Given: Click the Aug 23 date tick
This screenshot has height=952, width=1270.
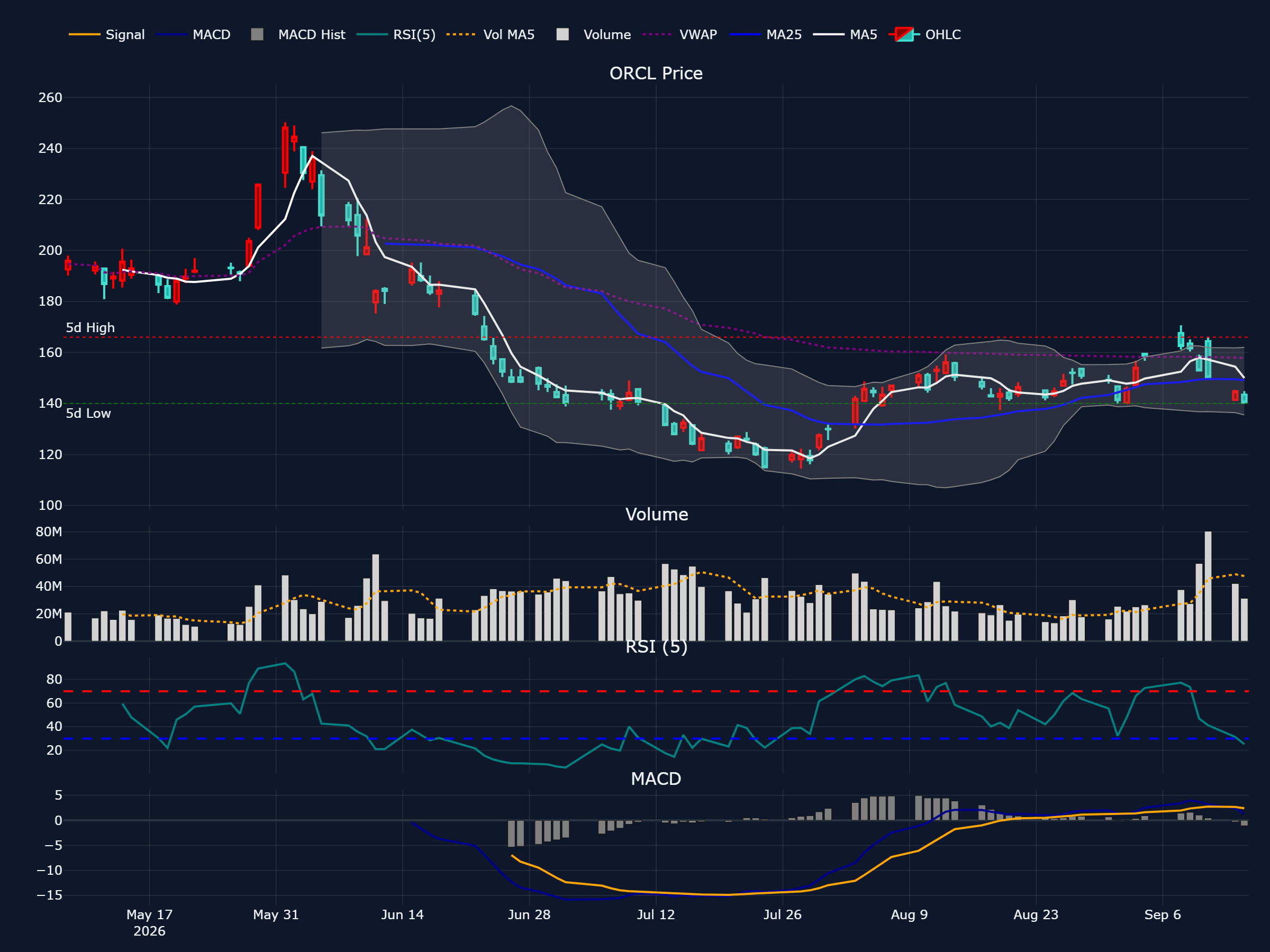Looking at the screenshot, I should tap(1036, 914).
